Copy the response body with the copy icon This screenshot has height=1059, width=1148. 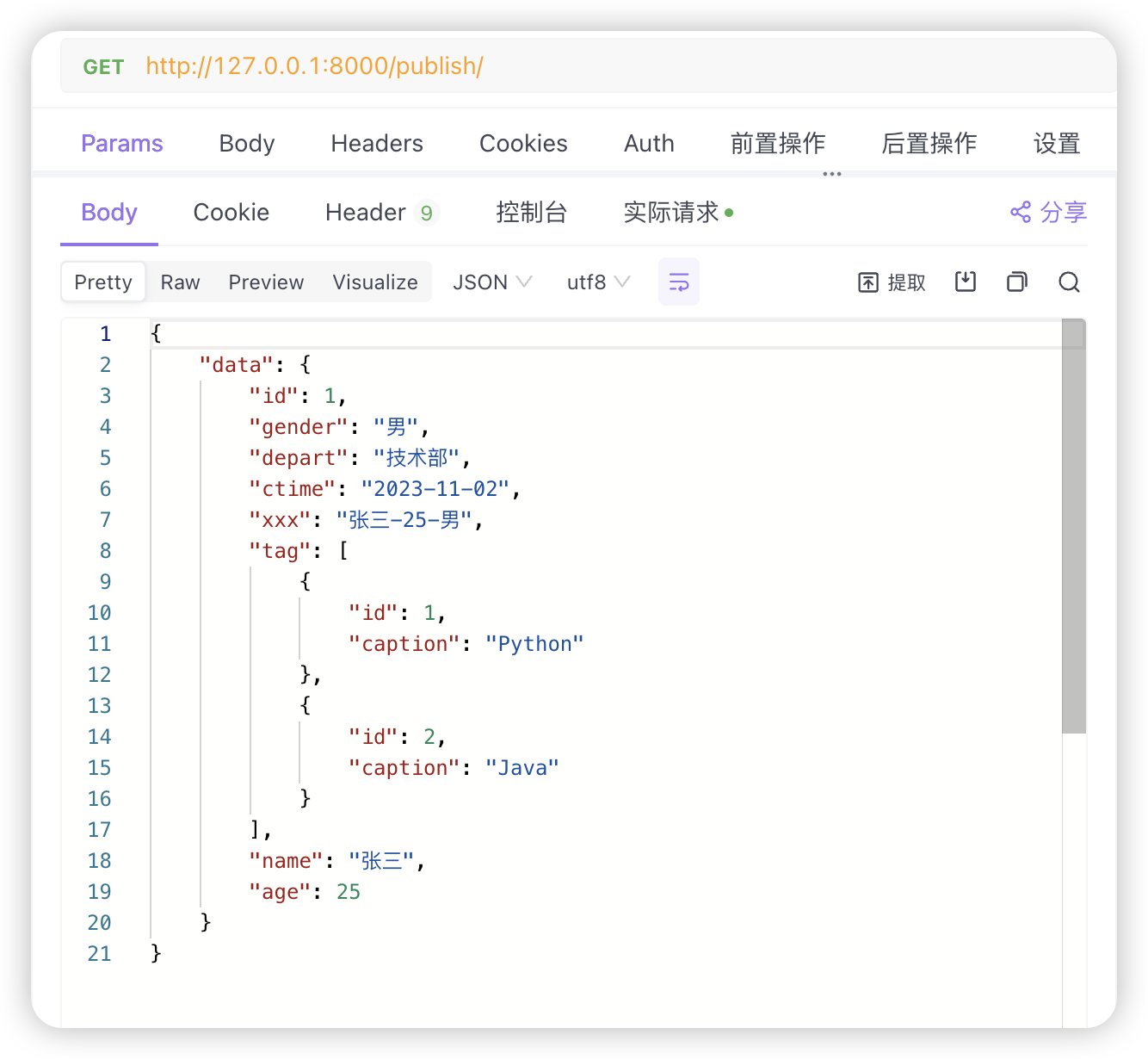click(x=1017, y=282)
